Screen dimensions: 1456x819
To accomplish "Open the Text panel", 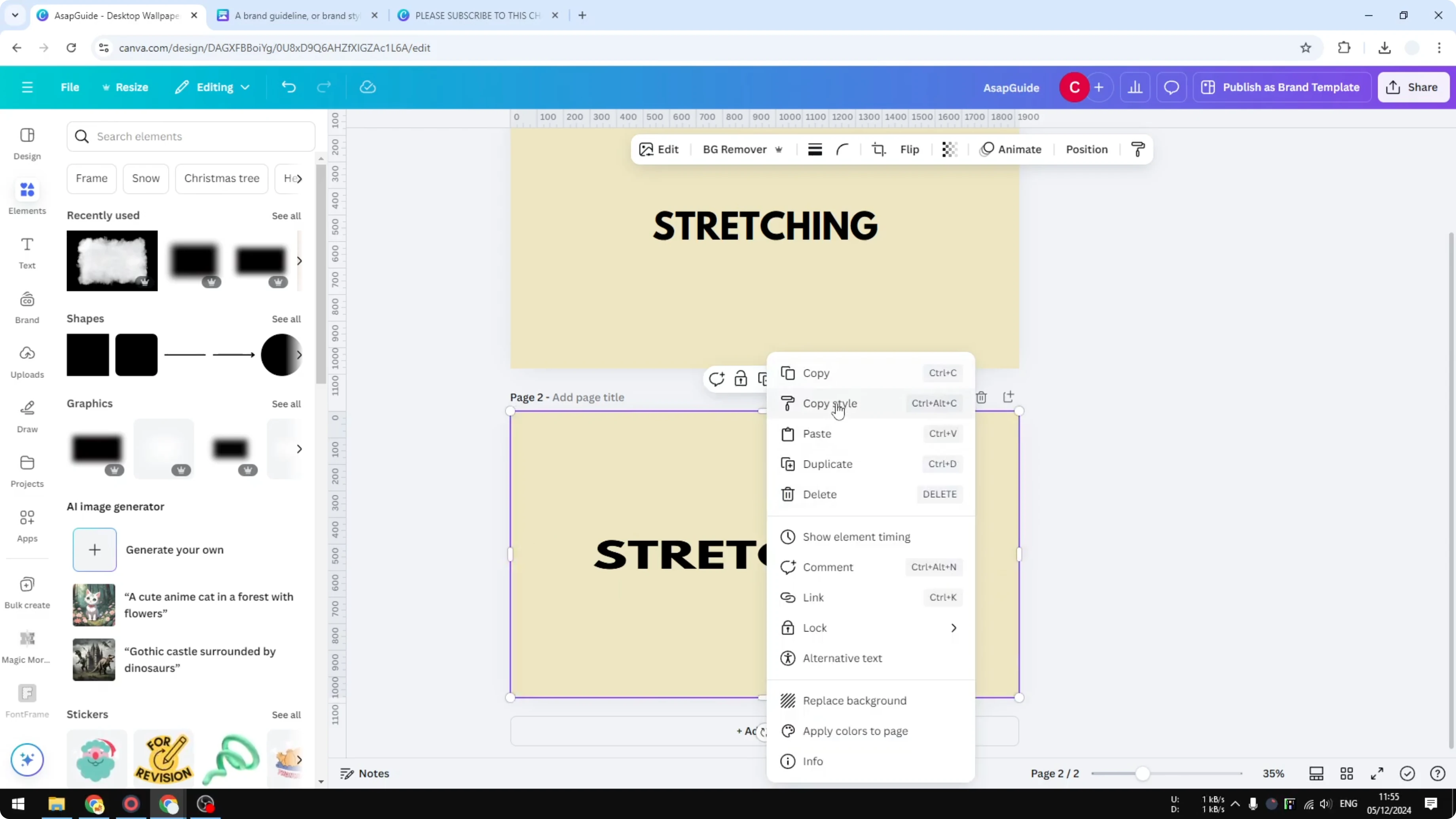I will (27, 253).
